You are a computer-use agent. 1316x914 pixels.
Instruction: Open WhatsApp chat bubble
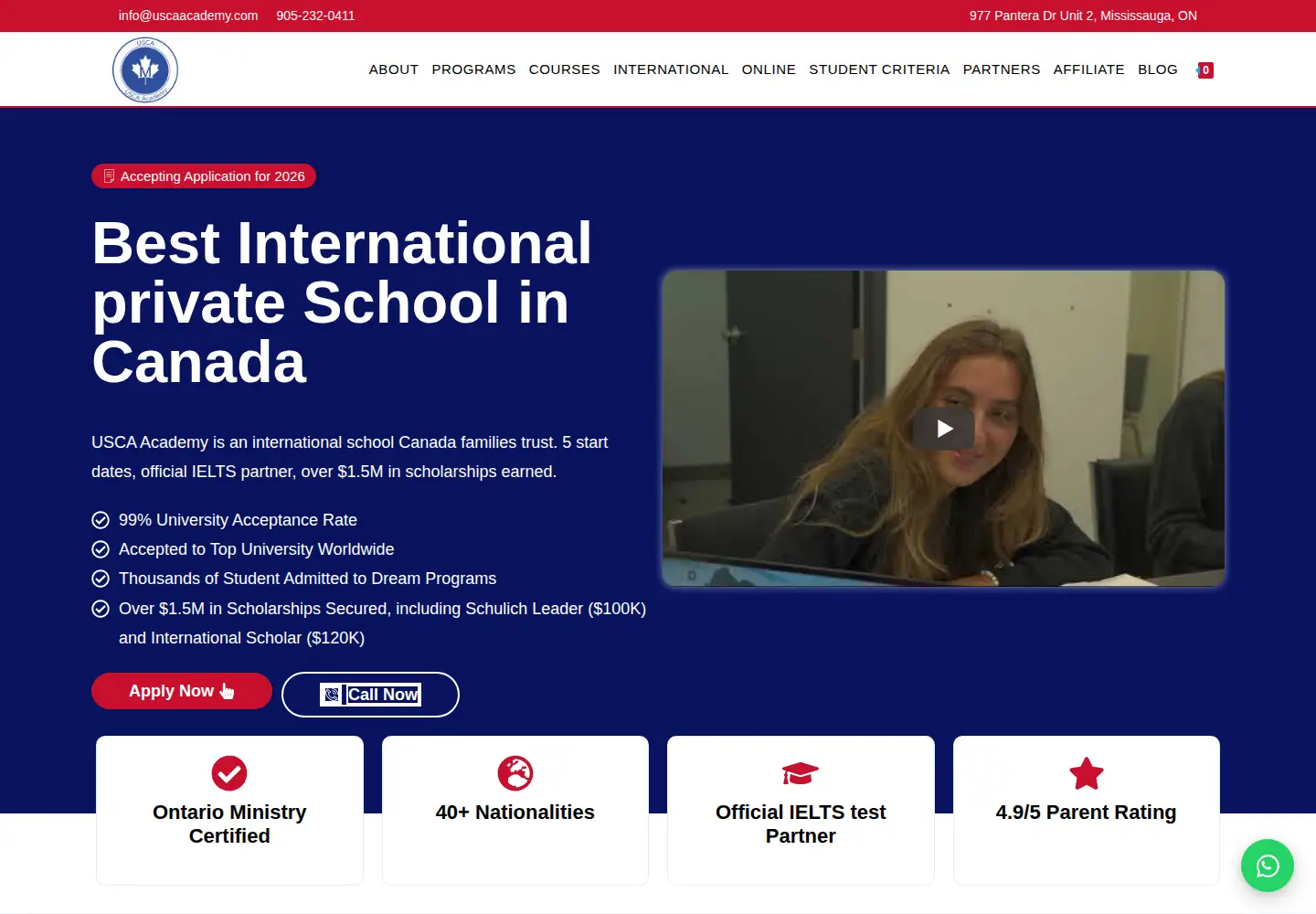pyautogui.click(x=1268, y=866)
